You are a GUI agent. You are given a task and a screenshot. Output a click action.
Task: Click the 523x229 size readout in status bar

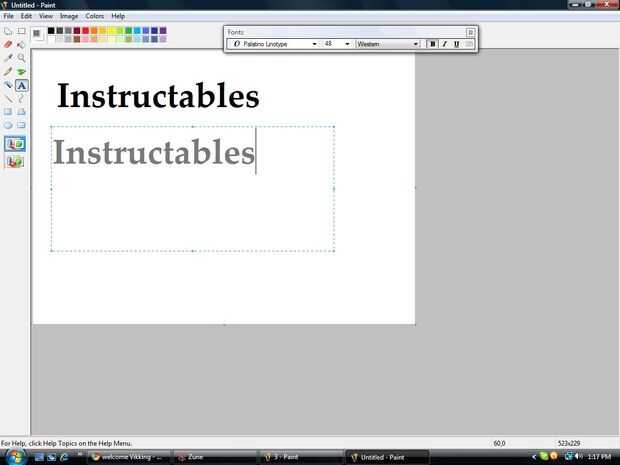tap(569, 443)
